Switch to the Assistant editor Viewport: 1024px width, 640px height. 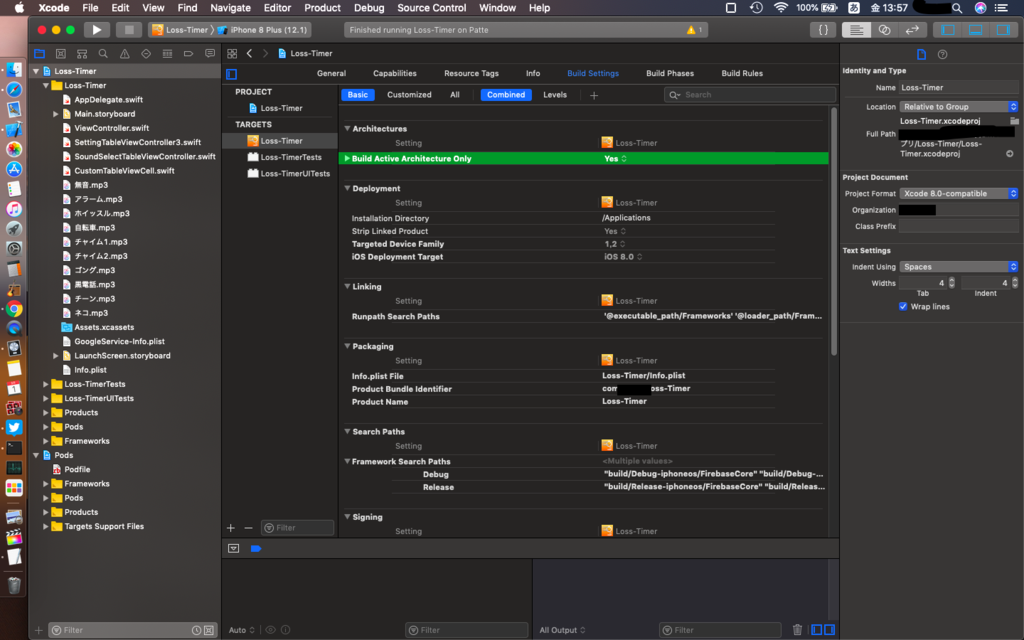pos(884,29)
